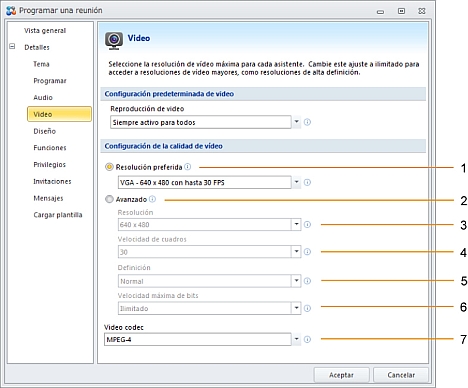Click info icon beside Definición field
468x388 pixels.
coord(307,281)
